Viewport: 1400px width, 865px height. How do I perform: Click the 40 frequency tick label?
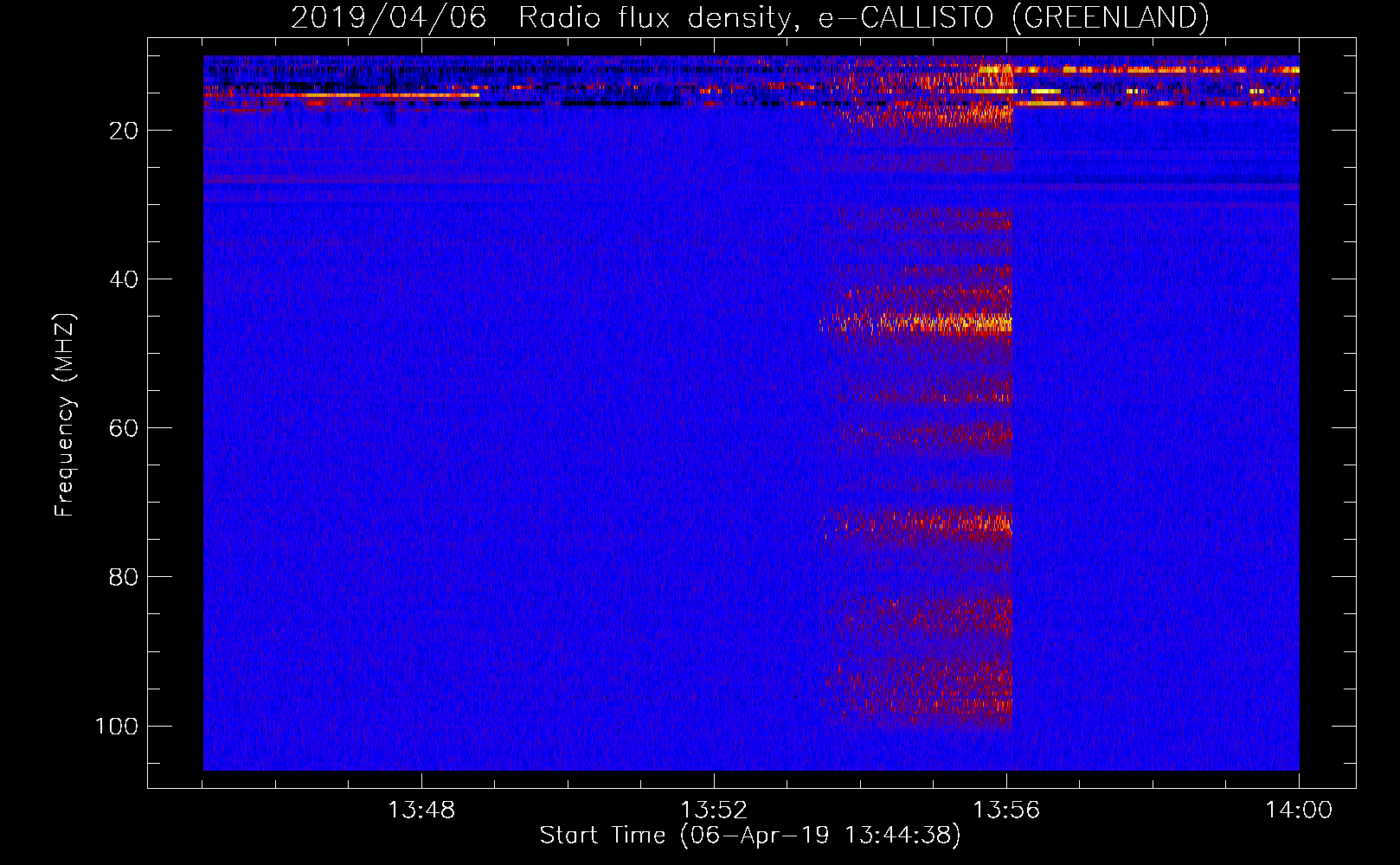(x=123, y=279)
